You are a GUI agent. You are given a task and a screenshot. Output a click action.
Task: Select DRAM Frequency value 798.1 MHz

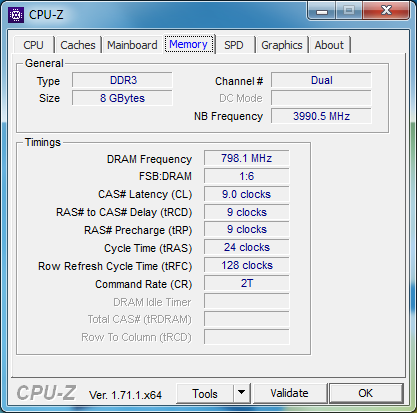point(247,158)
